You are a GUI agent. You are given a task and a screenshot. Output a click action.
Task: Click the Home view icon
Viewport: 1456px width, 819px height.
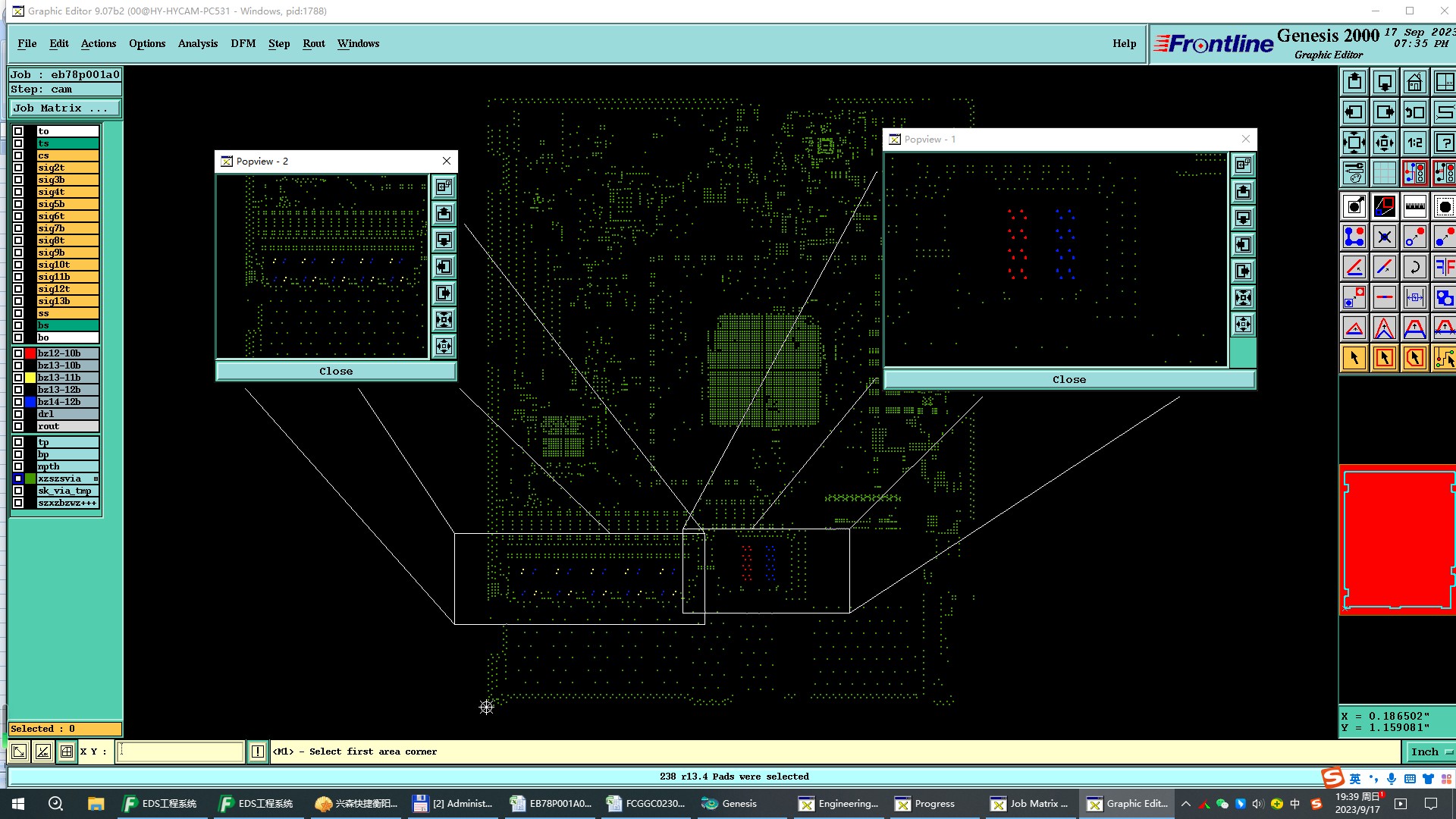1414,82
